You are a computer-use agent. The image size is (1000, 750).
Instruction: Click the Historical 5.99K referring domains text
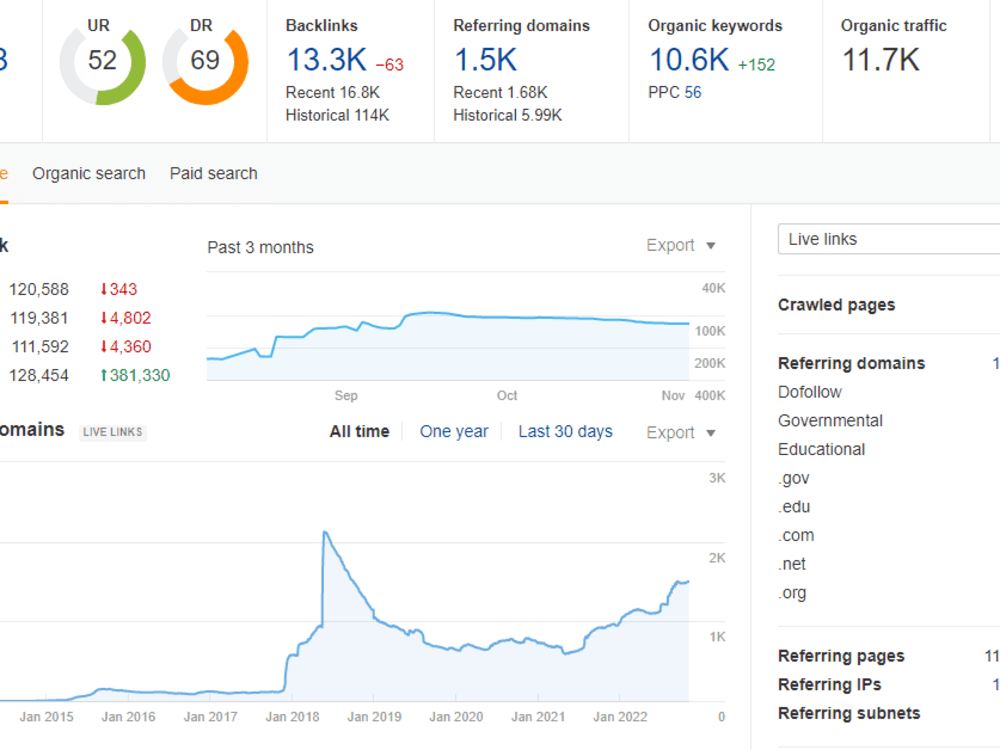coord(508,115)
